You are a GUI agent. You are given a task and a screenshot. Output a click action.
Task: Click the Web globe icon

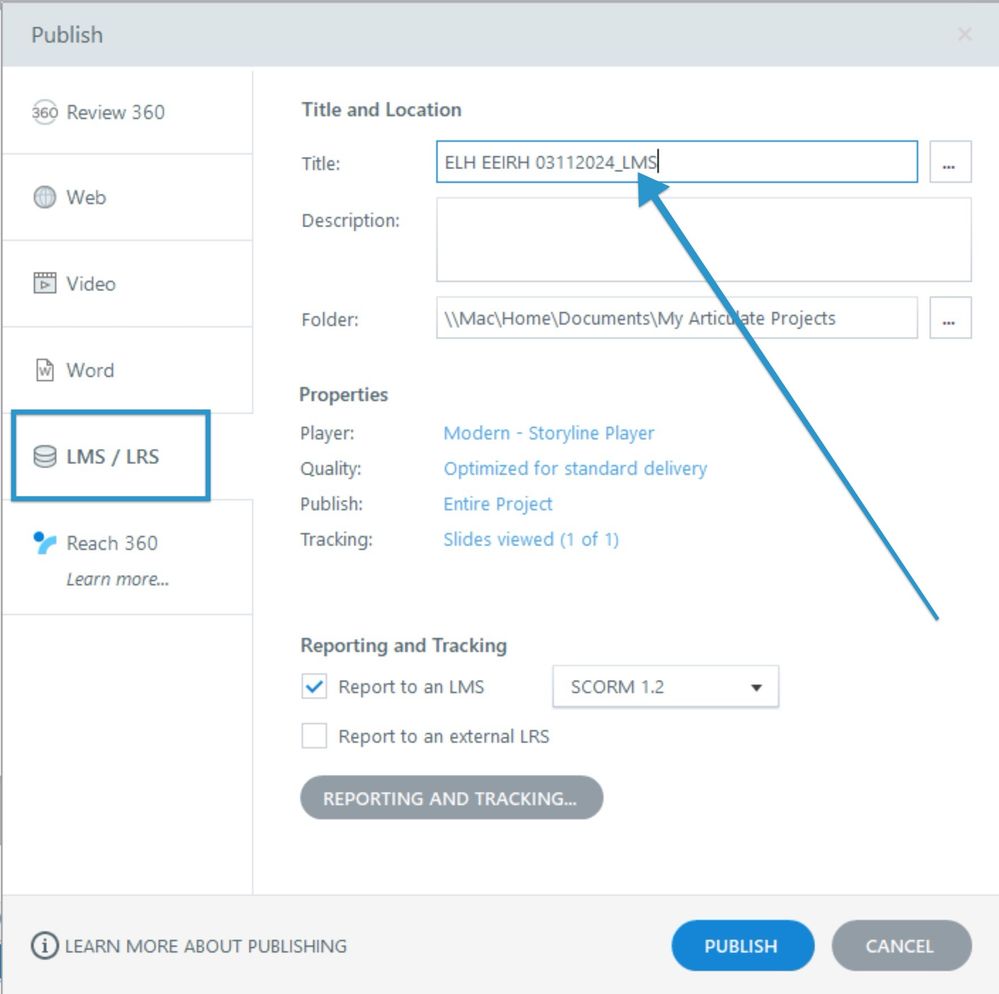pos(45,198)
